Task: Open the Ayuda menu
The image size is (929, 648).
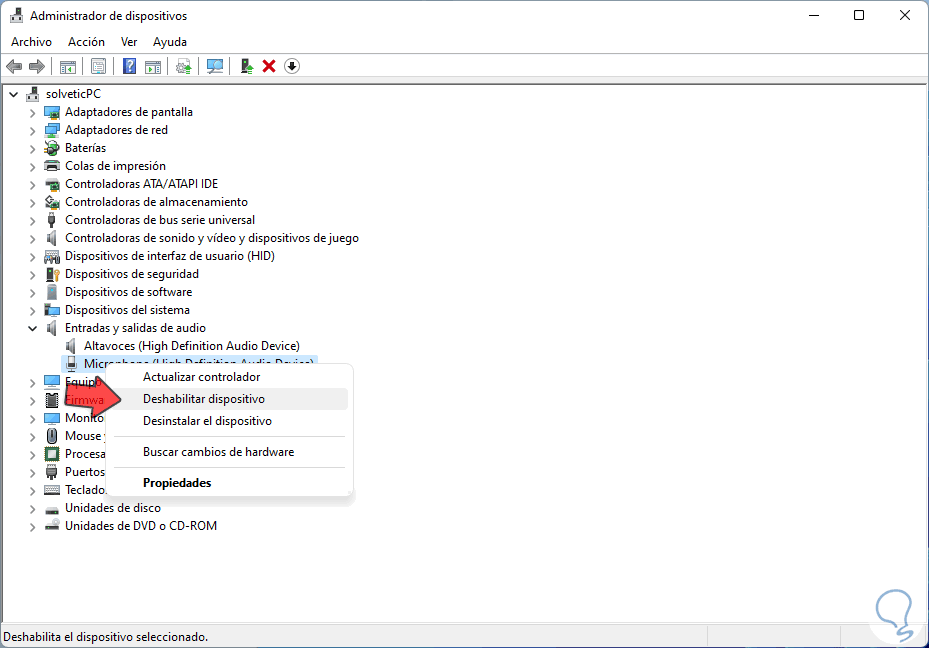Action: 170,41
